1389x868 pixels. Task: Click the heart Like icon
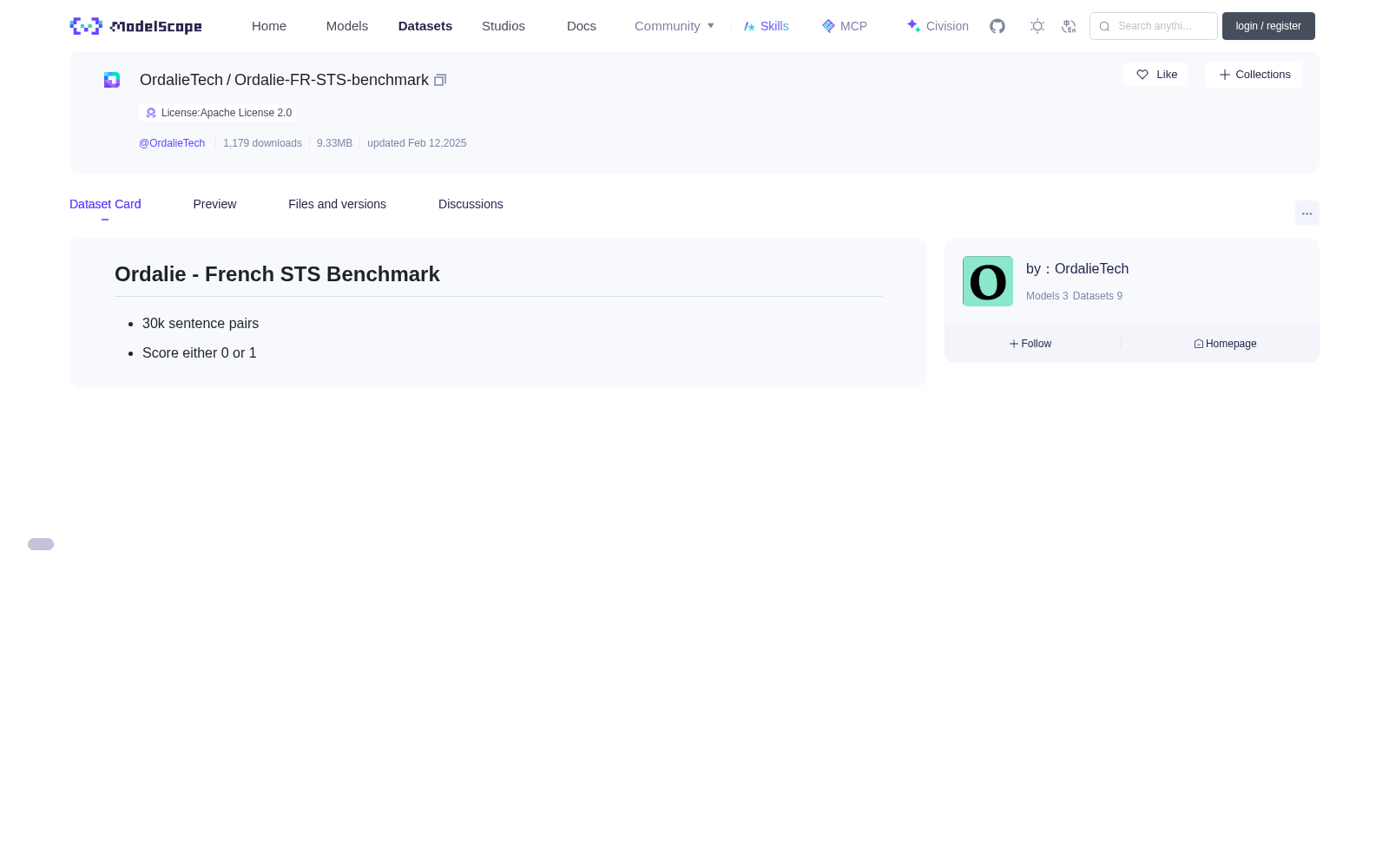point(1142,75)
